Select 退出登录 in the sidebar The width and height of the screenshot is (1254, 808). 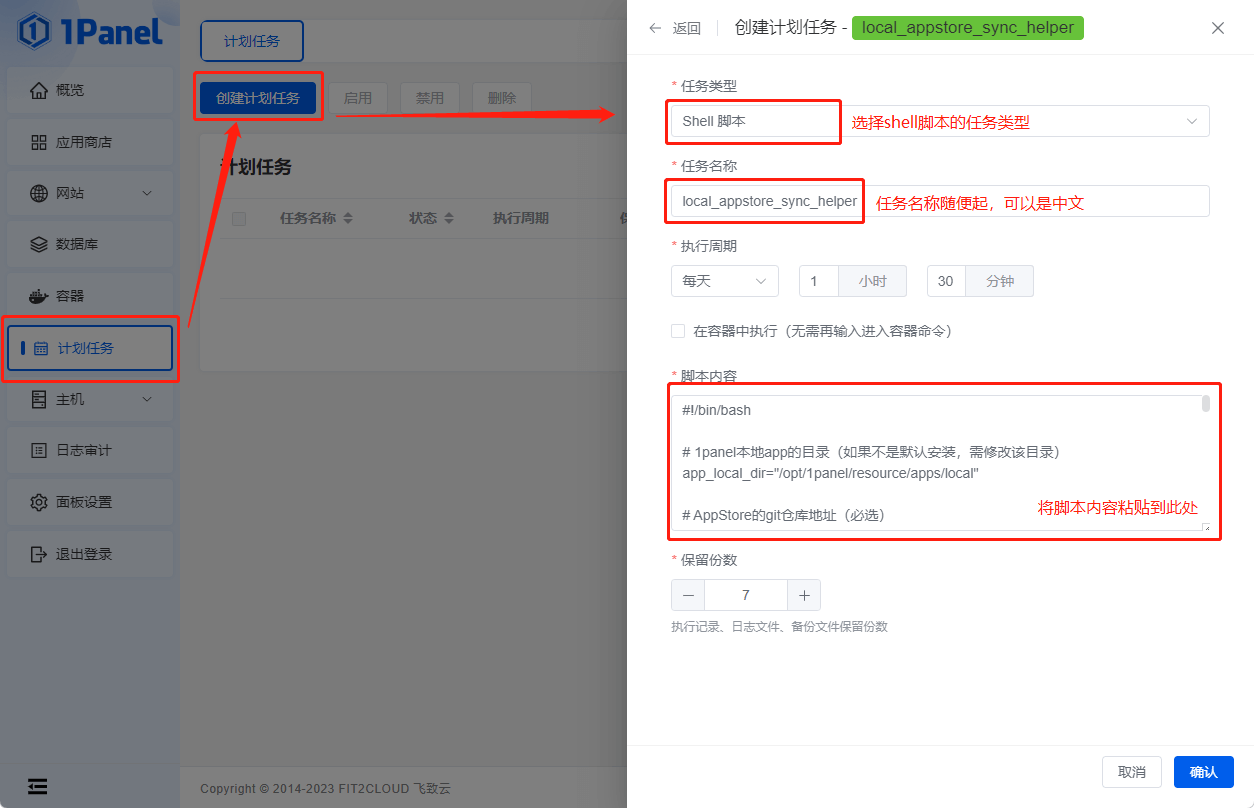(90, 554)
